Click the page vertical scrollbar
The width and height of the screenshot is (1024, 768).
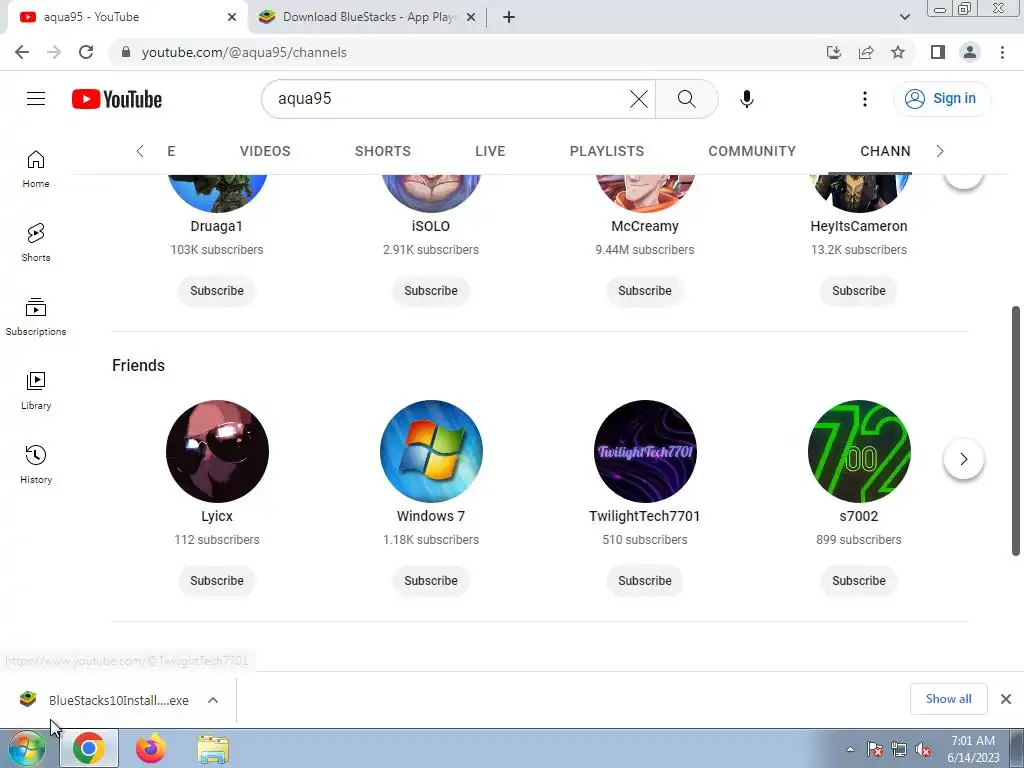[1016, 431]
